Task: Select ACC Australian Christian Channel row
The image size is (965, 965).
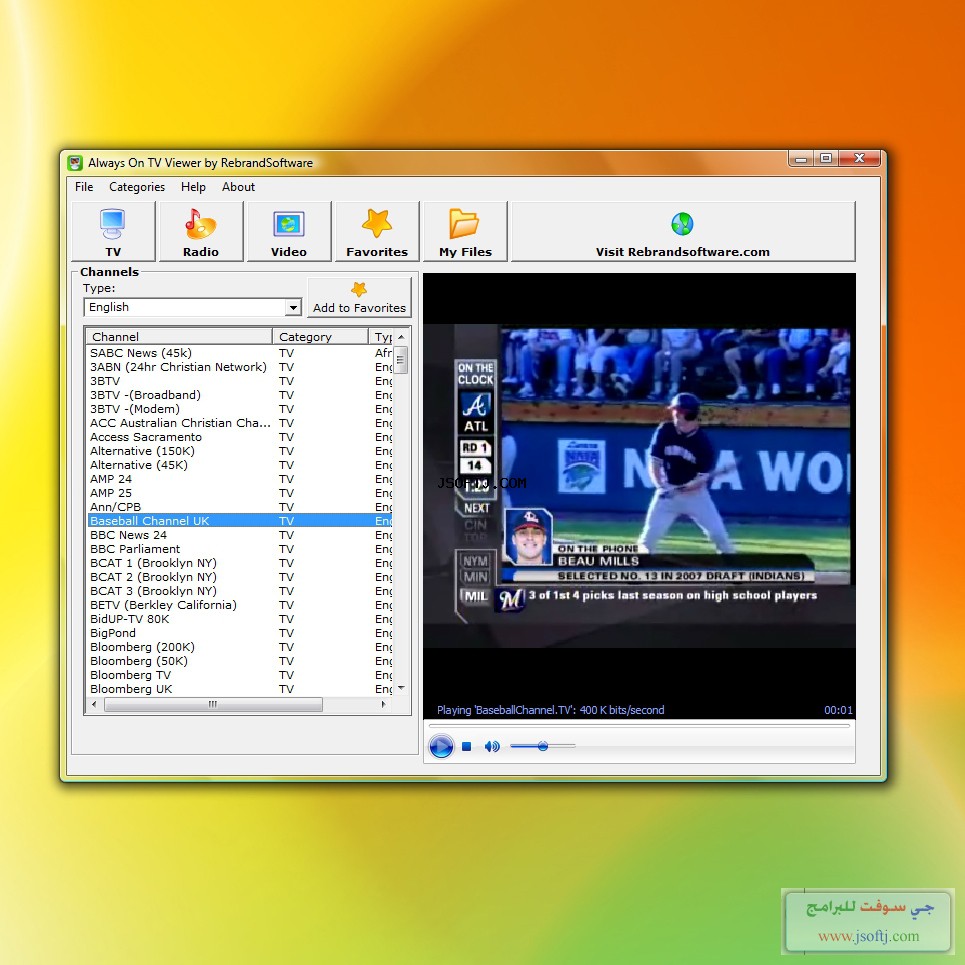Action: tap(239, 423)
